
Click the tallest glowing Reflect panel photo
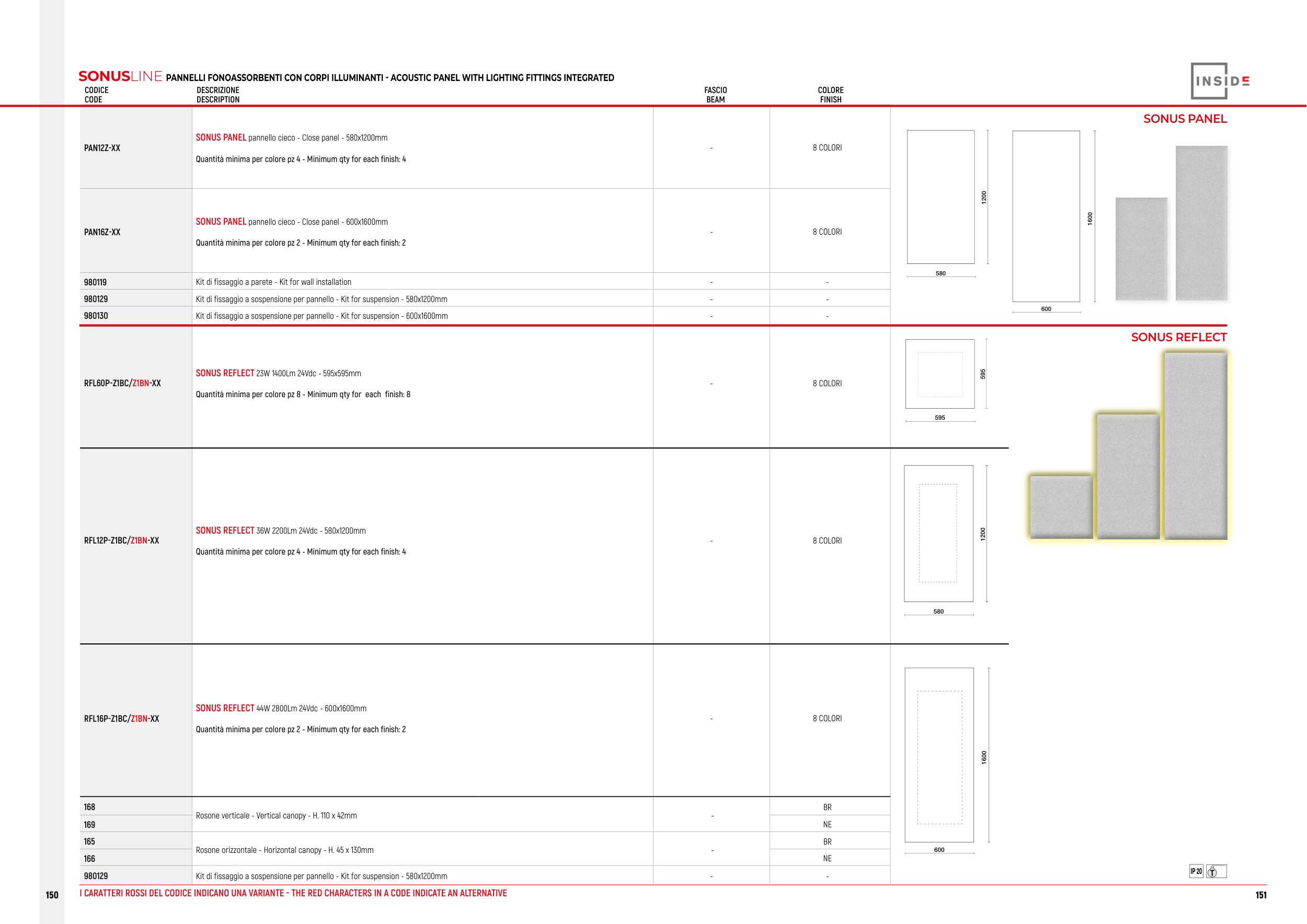pos(1196,445)
